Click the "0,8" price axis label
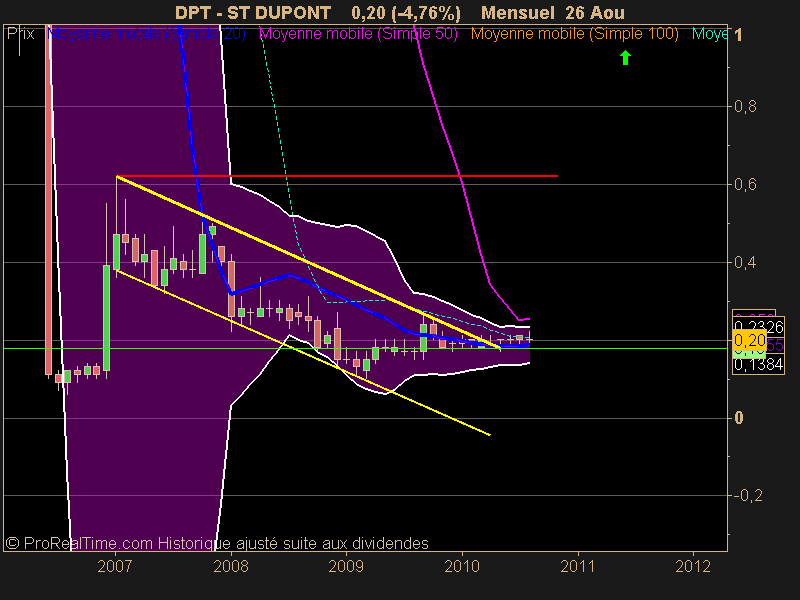800x600 pixels. [745, 107]
